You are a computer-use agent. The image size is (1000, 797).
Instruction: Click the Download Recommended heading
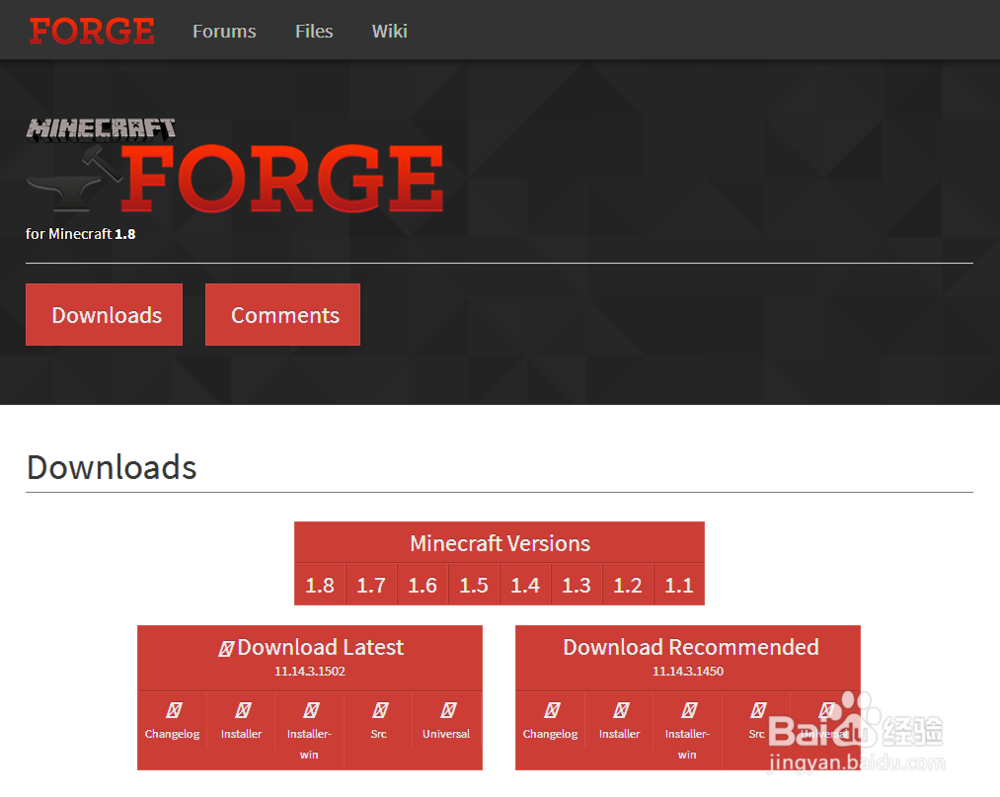click(x=691, y=647)
